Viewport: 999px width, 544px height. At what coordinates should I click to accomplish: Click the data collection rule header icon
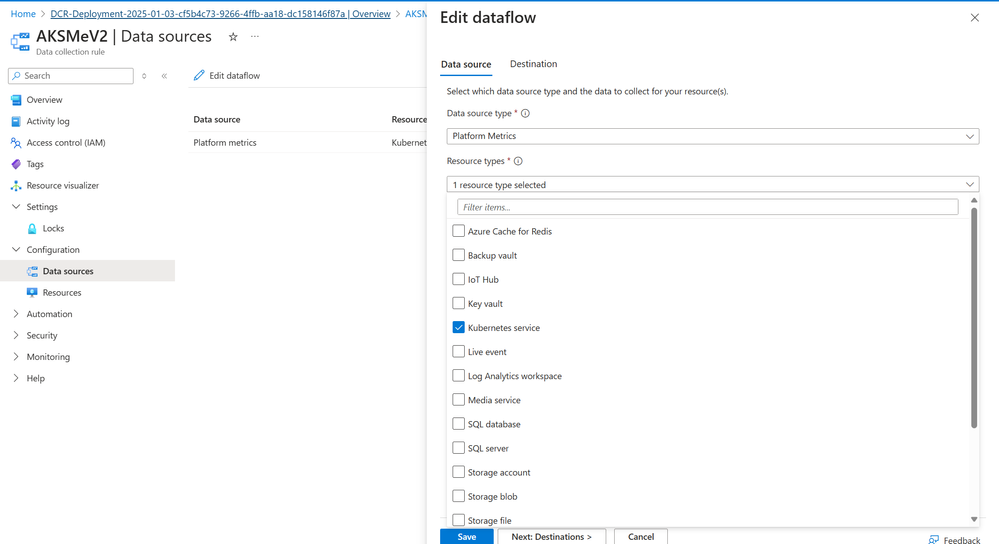click(x=20, y=41)
